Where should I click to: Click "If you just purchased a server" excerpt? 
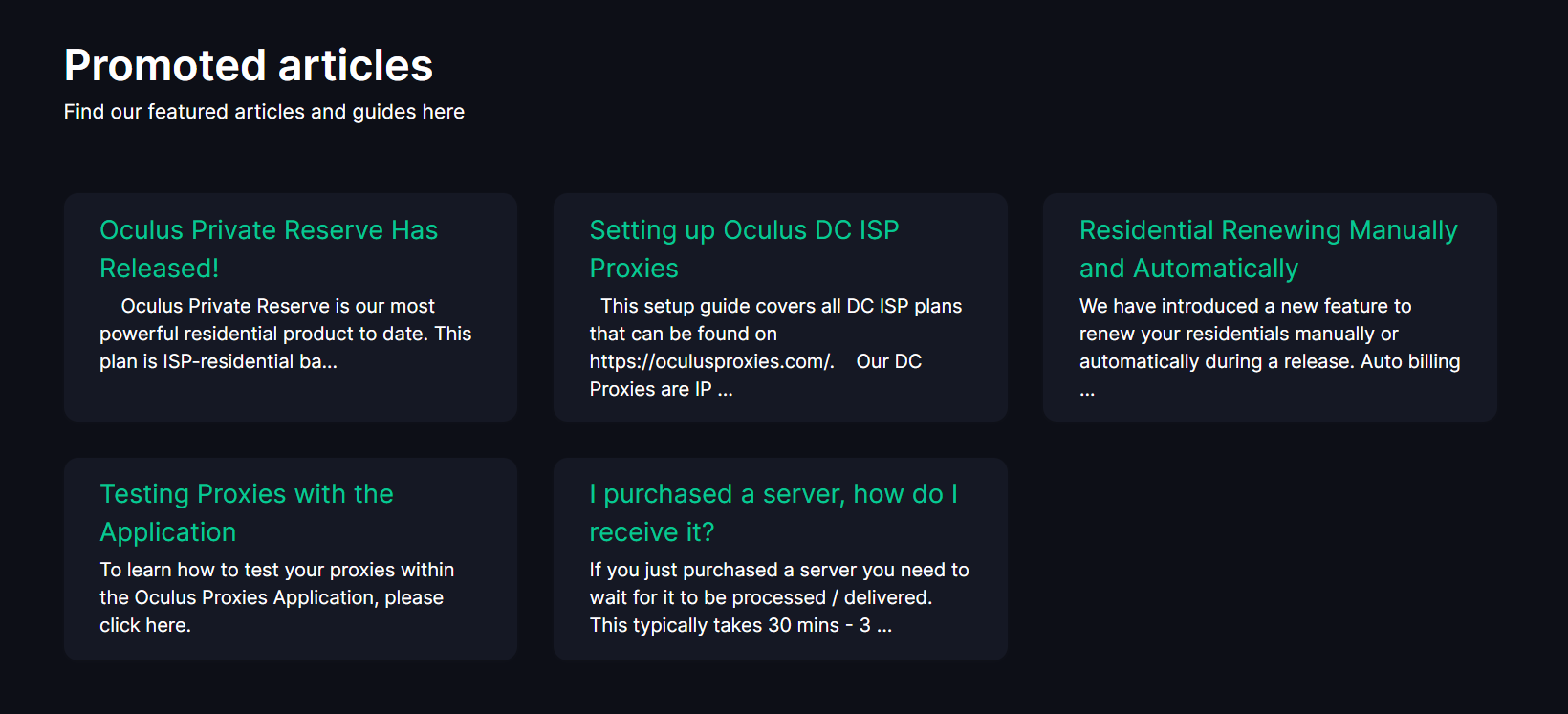coord(778,570)
